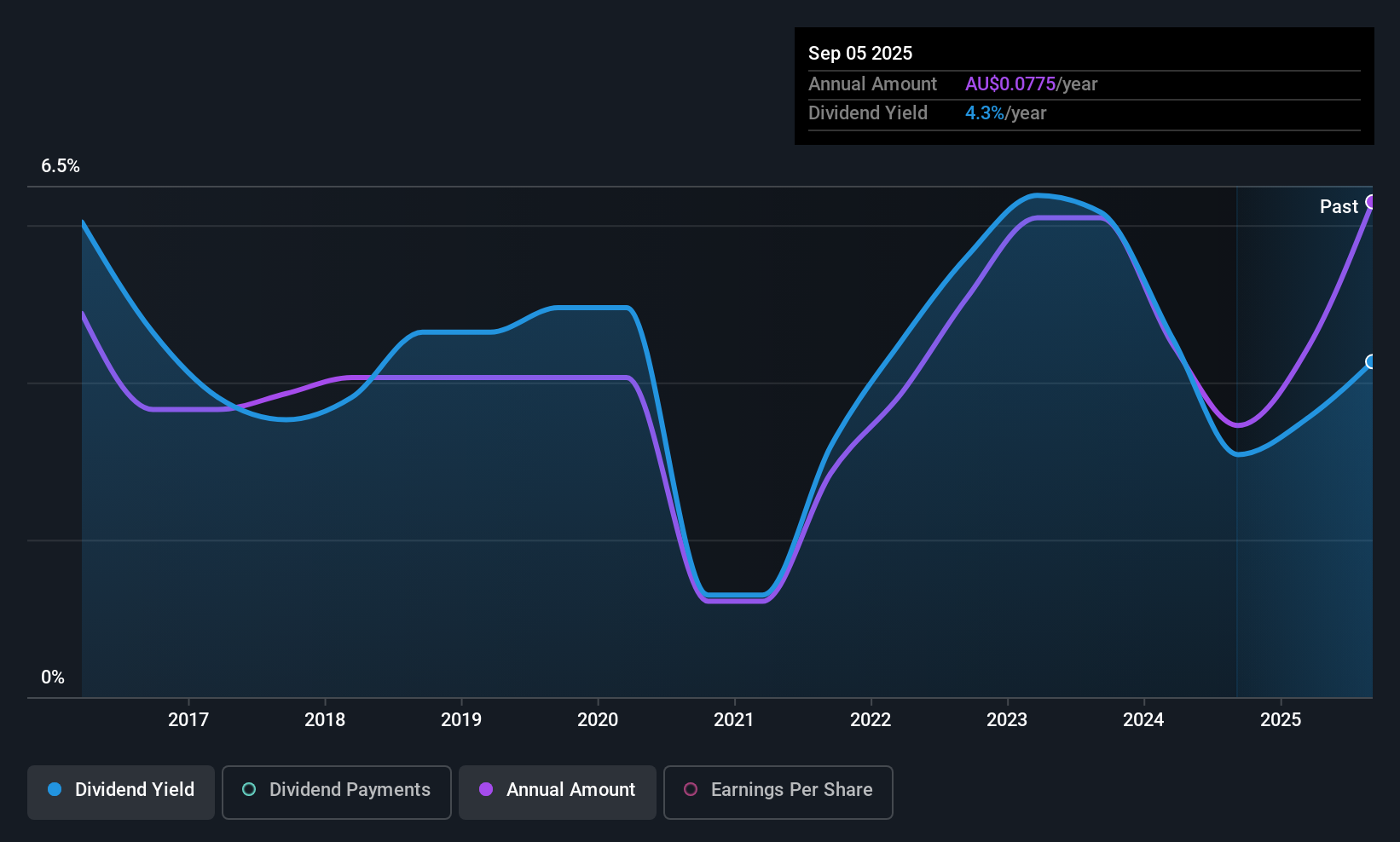The width and height of the screenshot is (1400, 842).
Task: Select the 2023 x-axis label
Action: coord(1007,719)
